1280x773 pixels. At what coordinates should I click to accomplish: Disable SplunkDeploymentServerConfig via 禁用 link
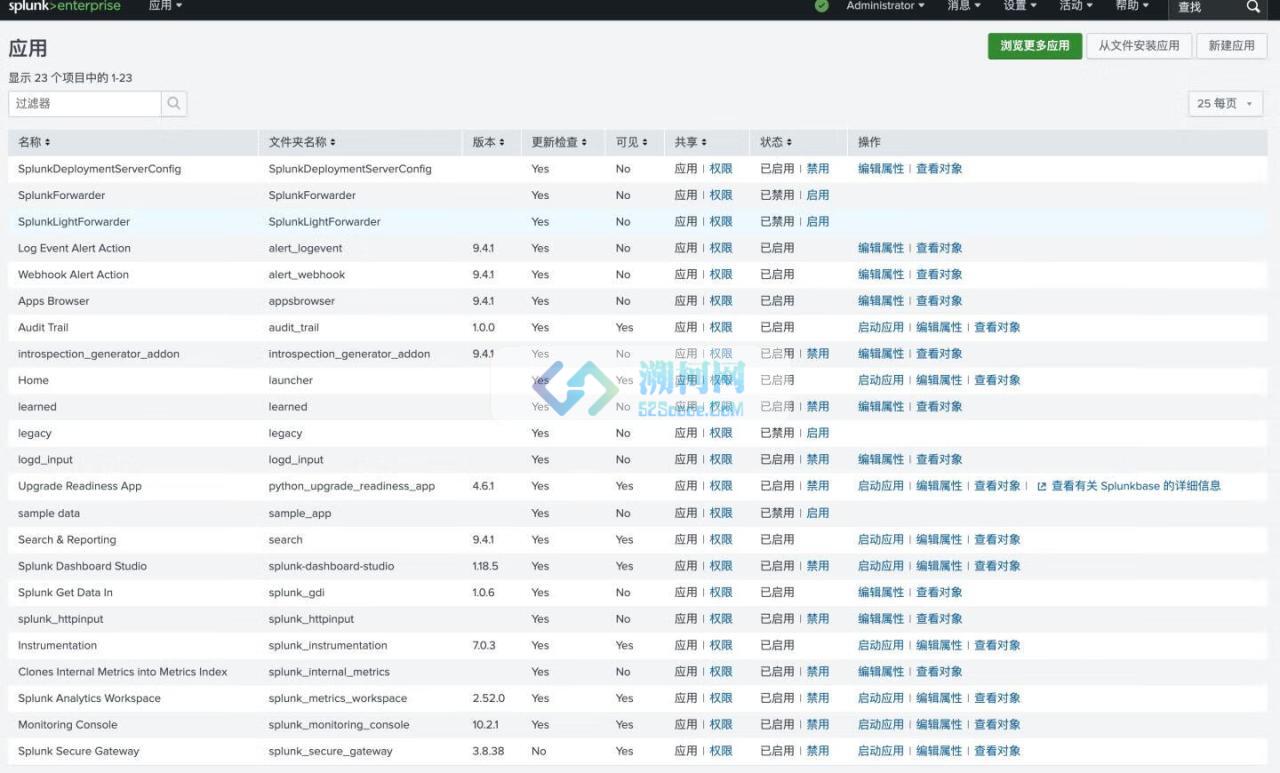pos(818,169)
